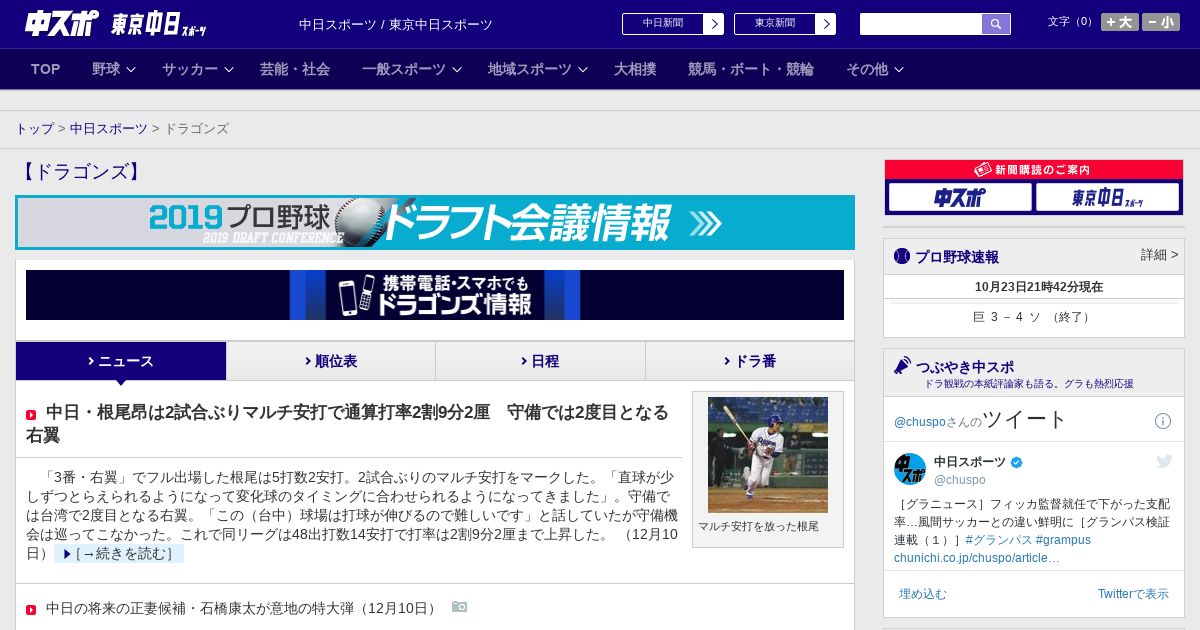This screenshot has width=1200, height=630.
Task: Open the 大相撲 menu item
Action: point(635,69)
